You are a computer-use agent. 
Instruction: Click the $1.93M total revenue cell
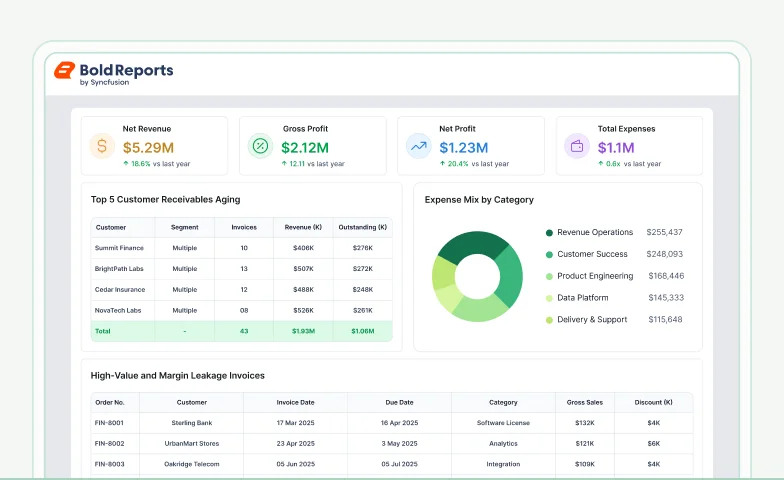point(304,331)
